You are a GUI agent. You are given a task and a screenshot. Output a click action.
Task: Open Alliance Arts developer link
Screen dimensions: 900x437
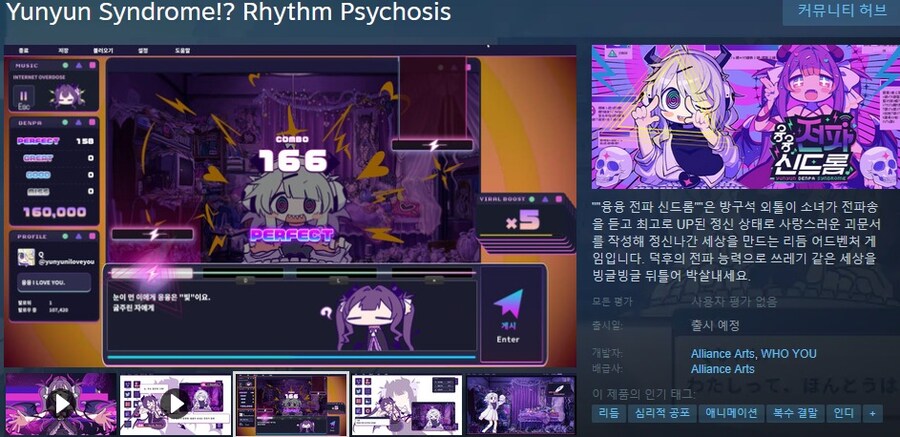click(723, 354)
